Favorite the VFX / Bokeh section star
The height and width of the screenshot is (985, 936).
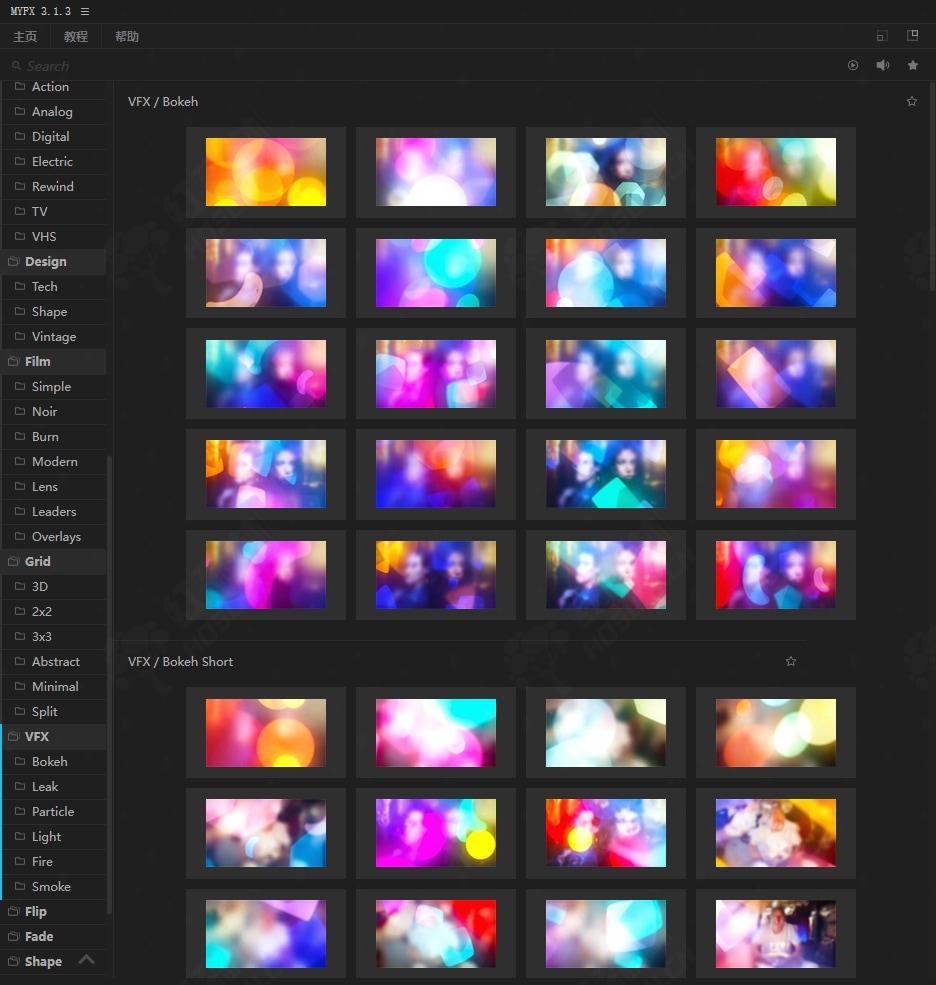click(x=912, y=101)
